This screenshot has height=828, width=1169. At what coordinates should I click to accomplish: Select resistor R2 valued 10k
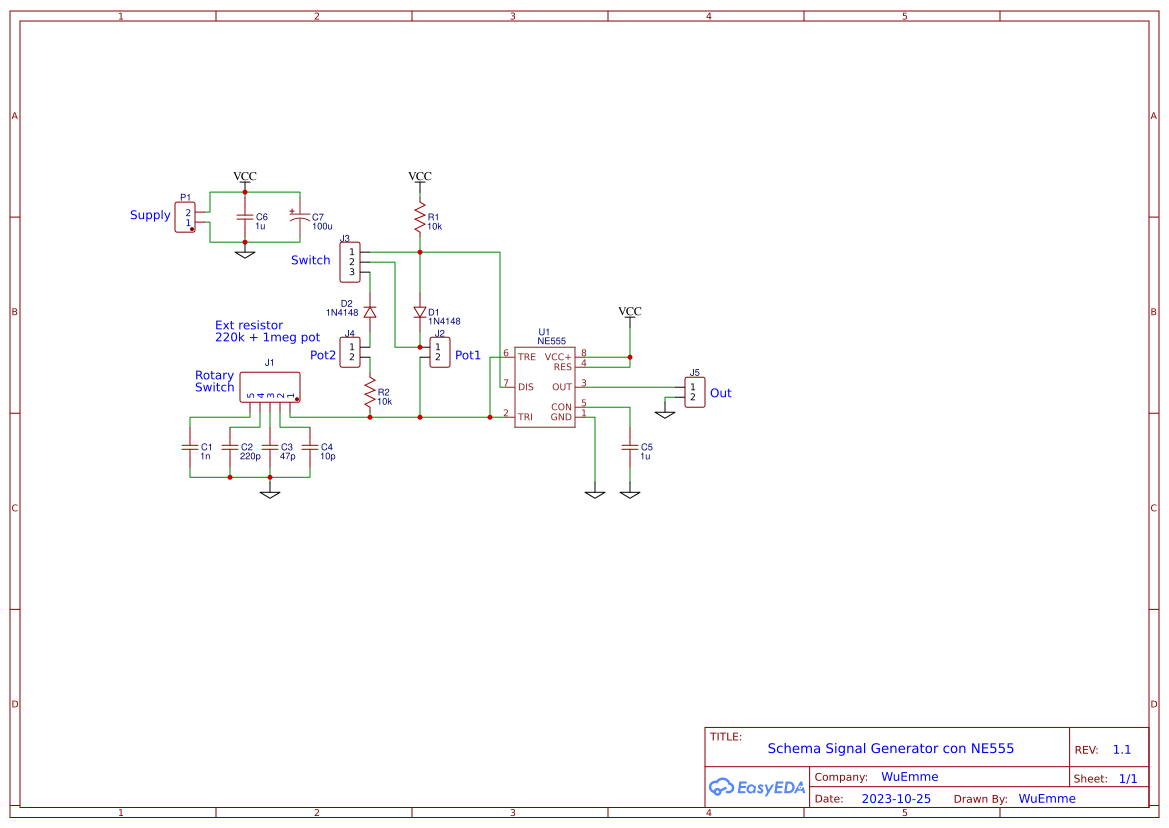coord(368,394)
